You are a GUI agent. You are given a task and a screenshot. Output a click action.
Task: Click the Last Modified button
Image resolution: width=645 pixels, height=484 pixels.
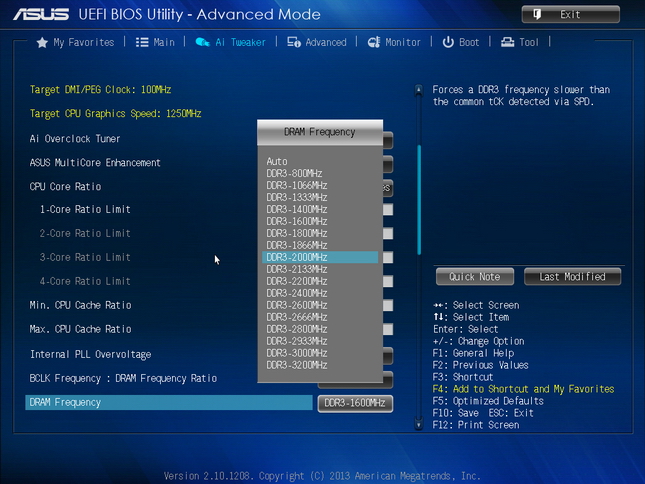(x=572, y=277)
